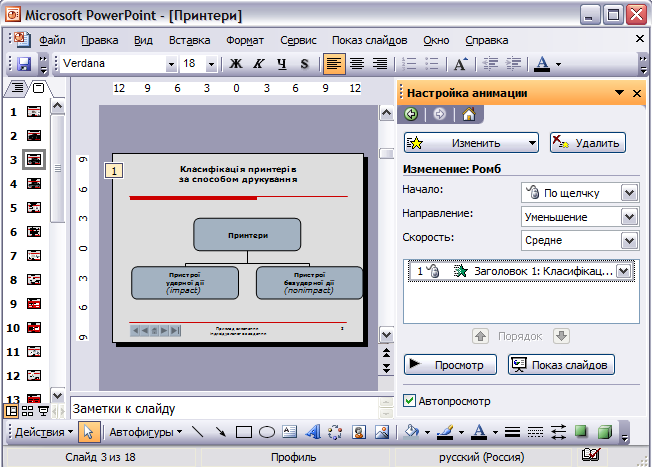
Task: Click Normal view button
Action: pos(11,411)
